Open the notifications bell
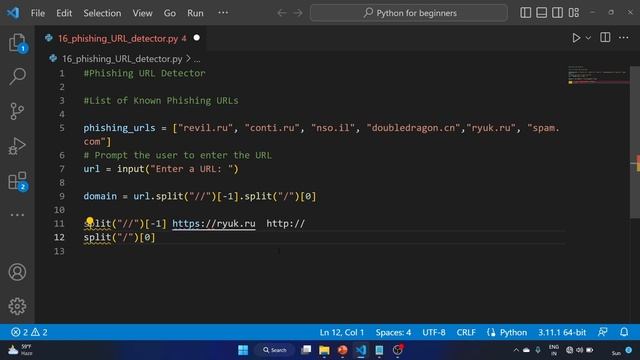 coord(624,332)
